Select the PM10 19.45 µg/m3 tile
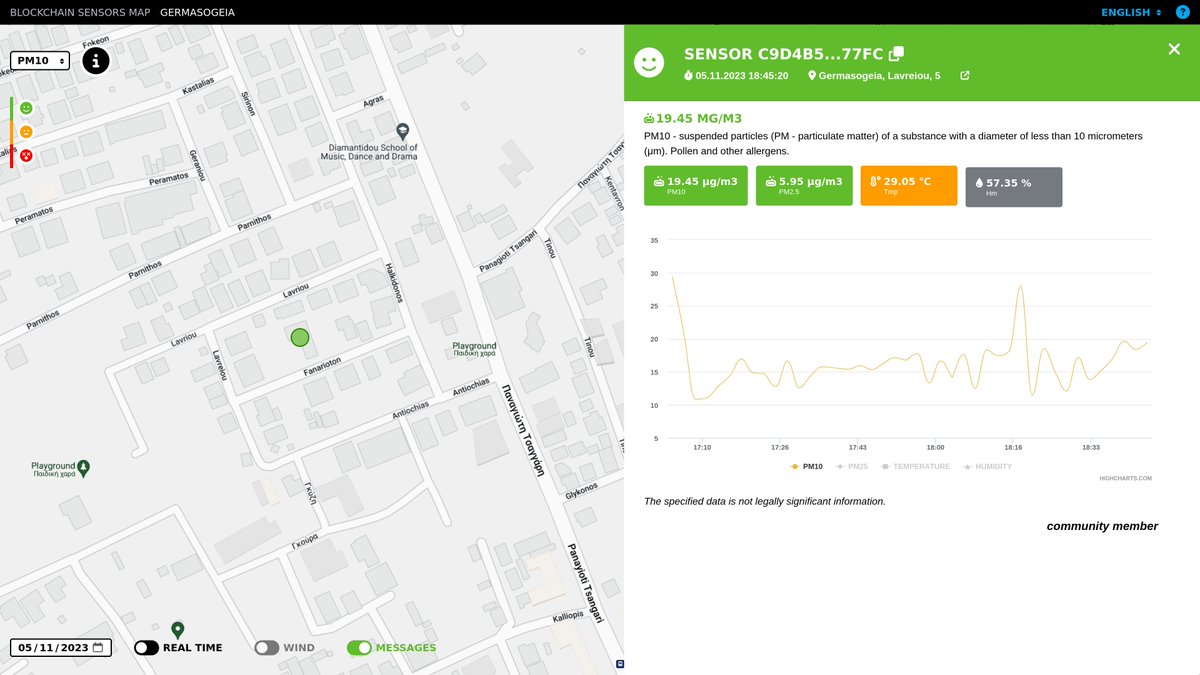The height and width of the screenshot is (675, 1200). pos(696,186)
